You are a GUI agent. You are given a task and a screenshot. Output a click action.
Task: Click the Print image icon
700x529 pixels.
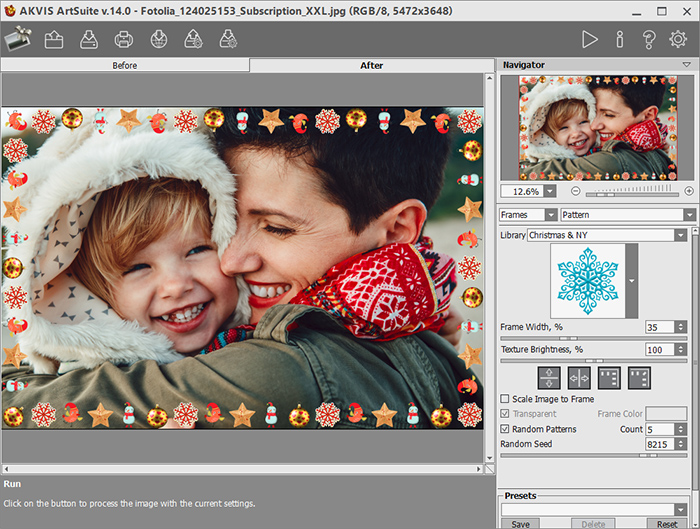[124, 39]
